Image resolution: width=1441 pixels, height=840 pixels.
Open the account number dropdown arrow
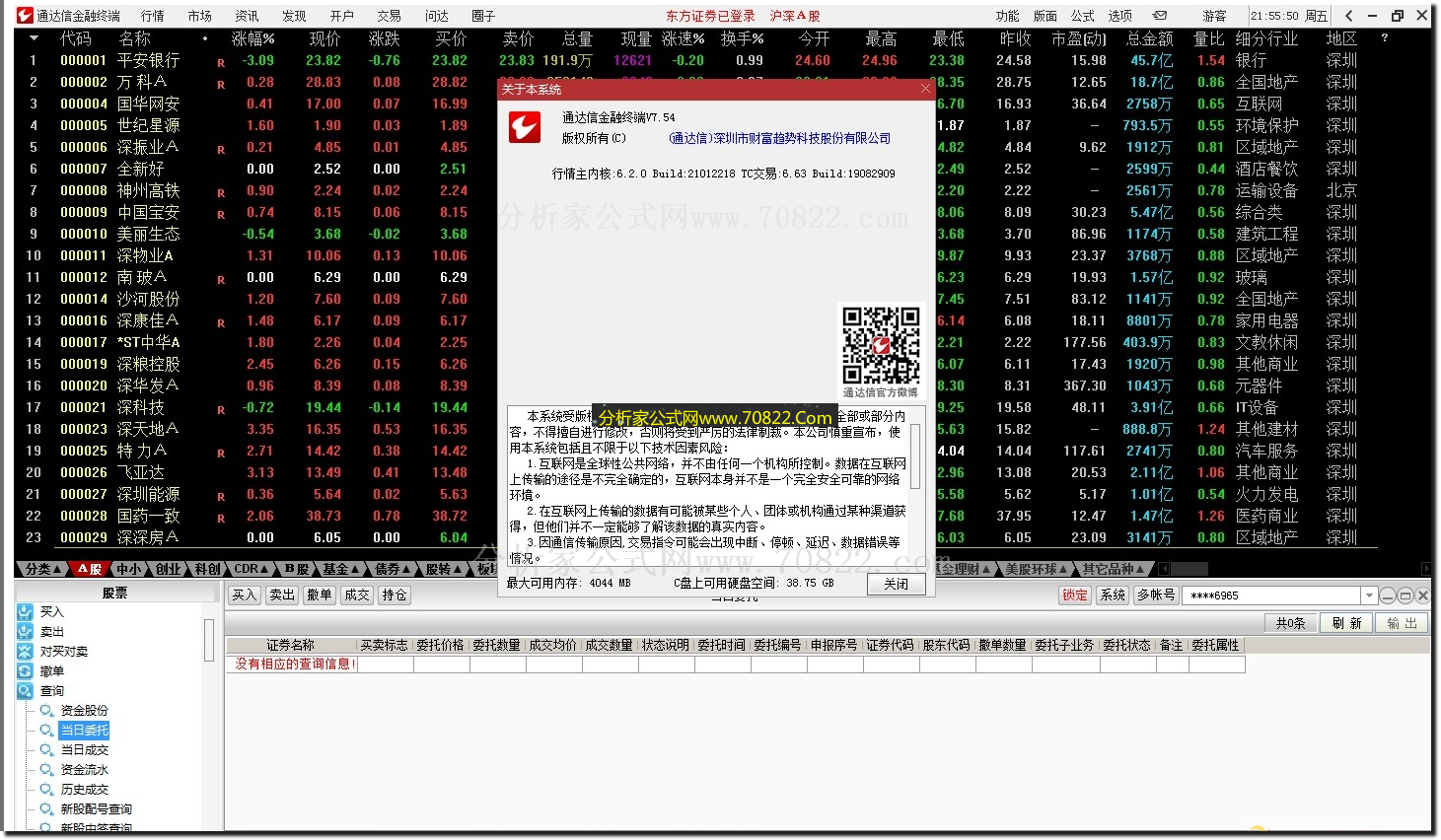tap(1369, 595)
